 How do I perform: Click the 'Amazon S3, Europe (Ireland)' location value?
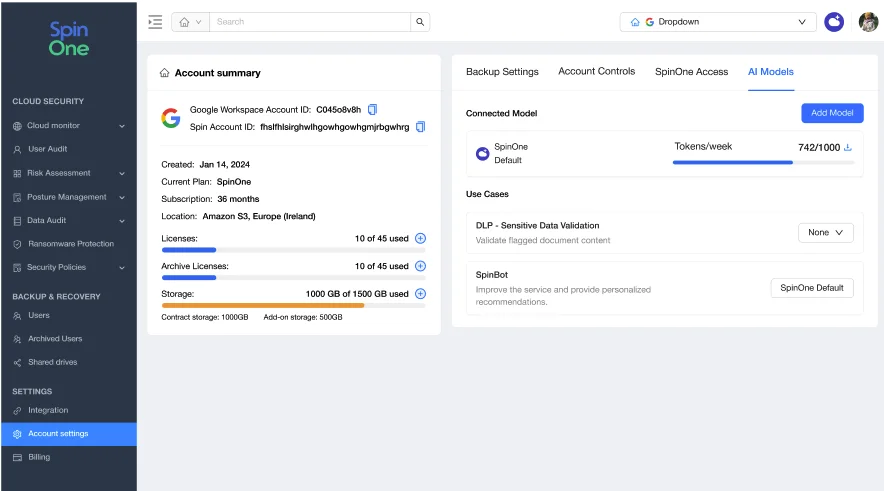click(259, 216)
